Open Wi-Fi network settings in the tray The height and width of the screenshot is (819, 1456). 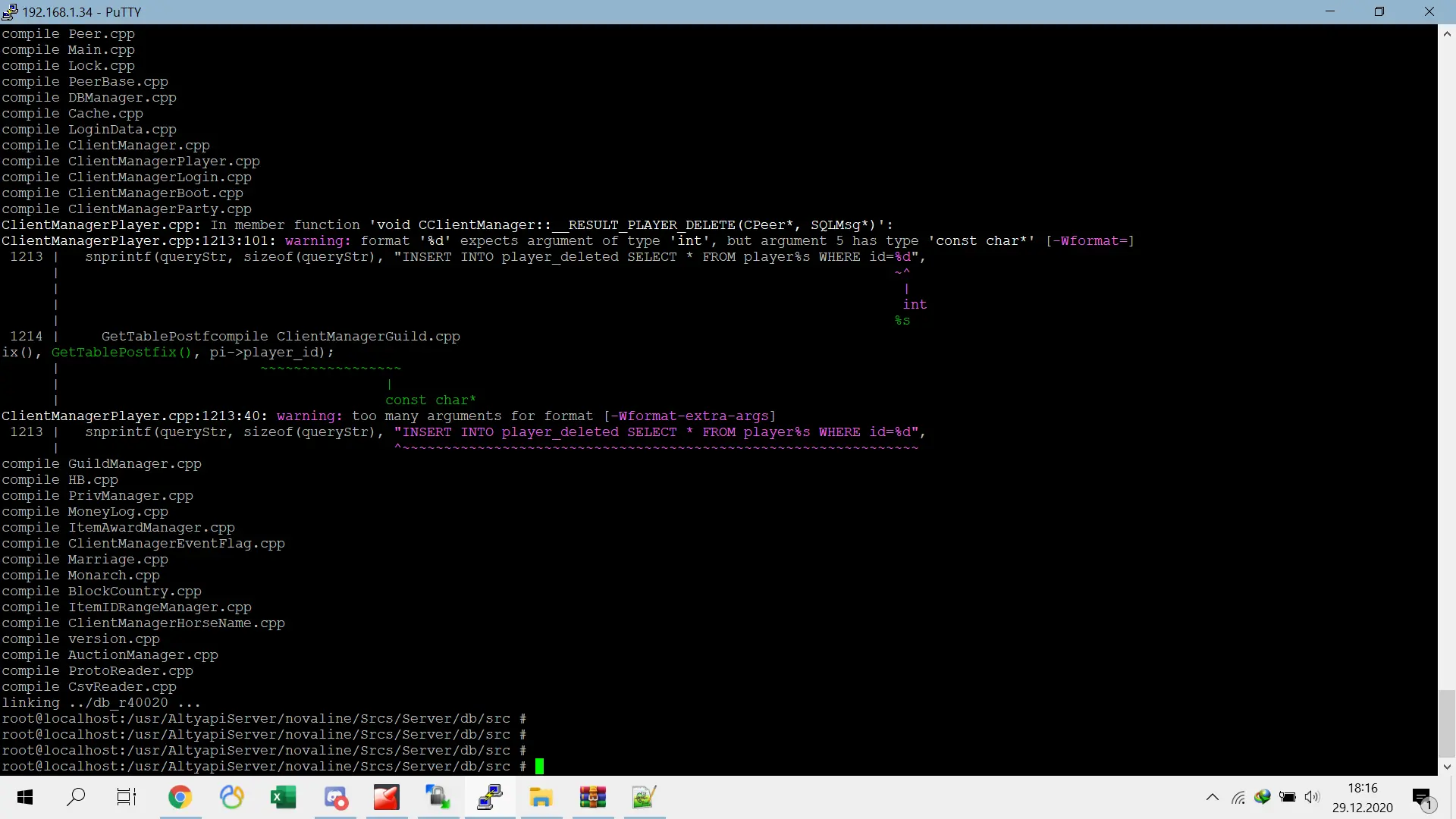[1238, 797]
